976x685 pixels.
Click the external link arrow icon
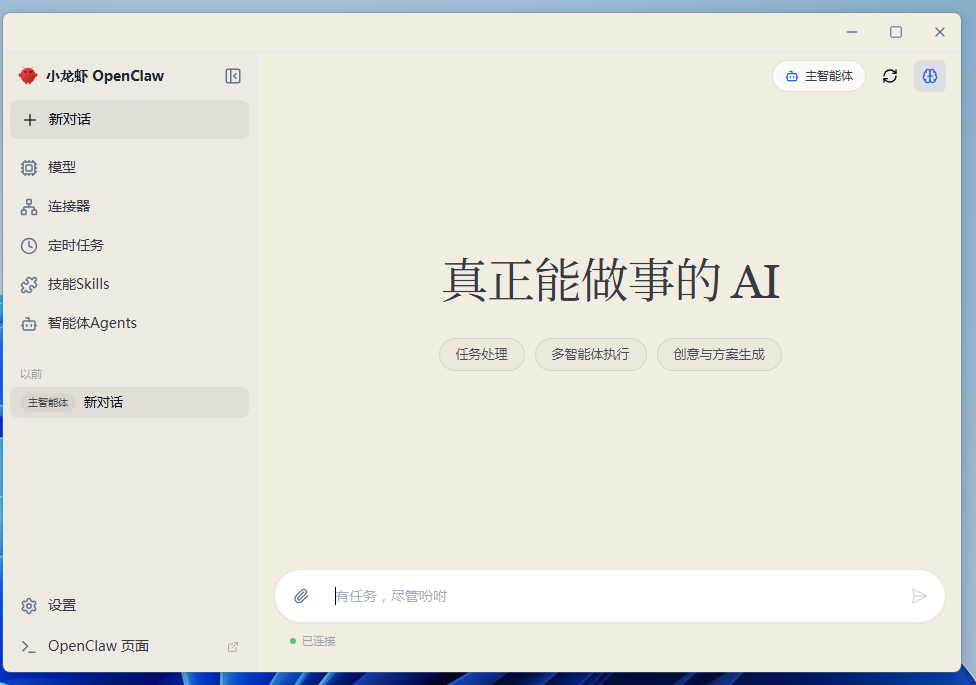[x=233, y=647]
